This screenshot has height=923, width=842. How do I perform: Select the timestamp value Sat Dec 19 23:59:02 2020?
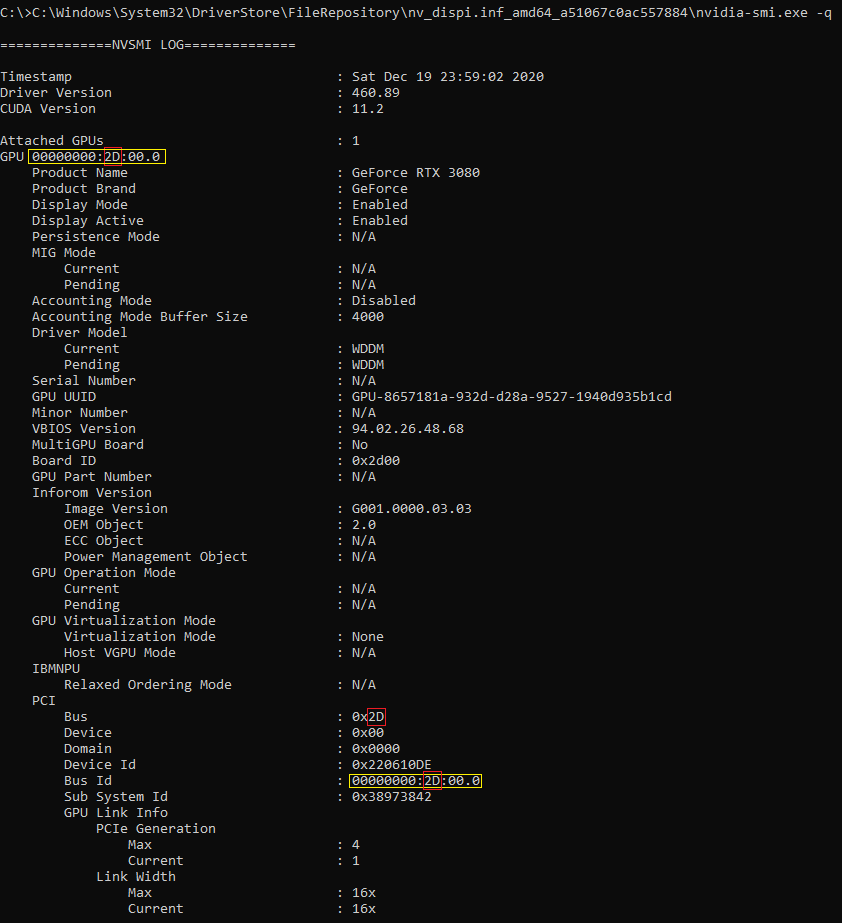[447, 77]
